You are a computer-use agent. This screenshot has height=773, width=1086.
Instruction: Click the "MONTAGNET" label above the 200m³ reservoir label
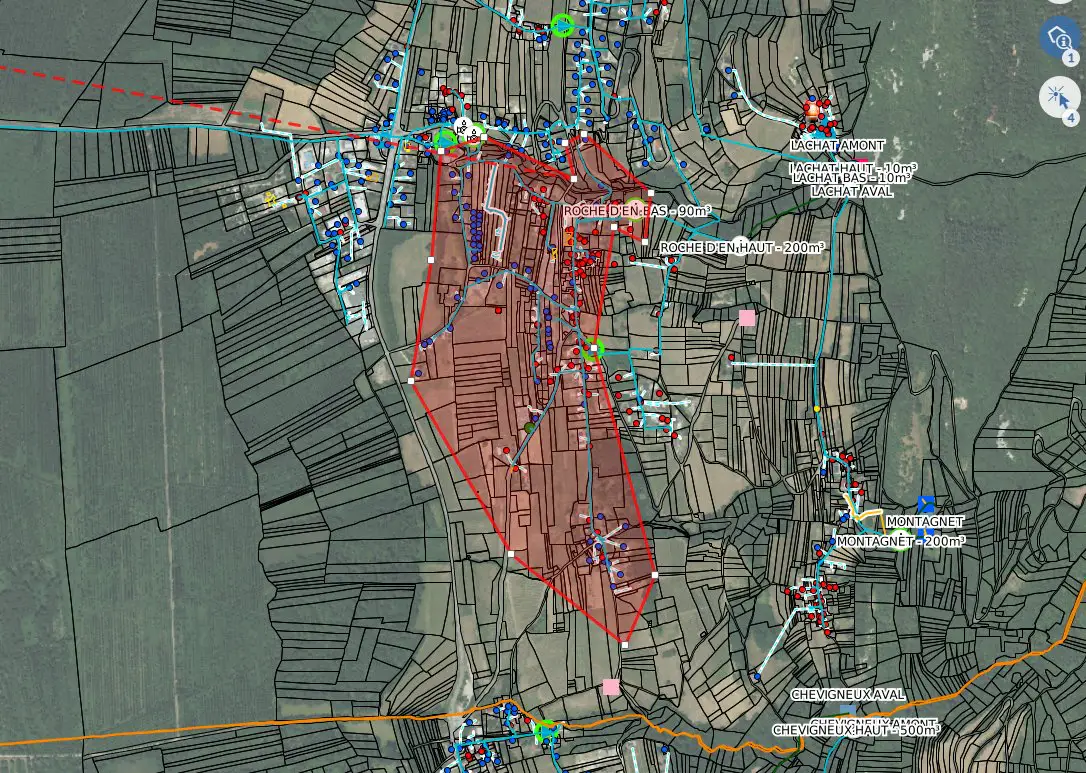925,521
